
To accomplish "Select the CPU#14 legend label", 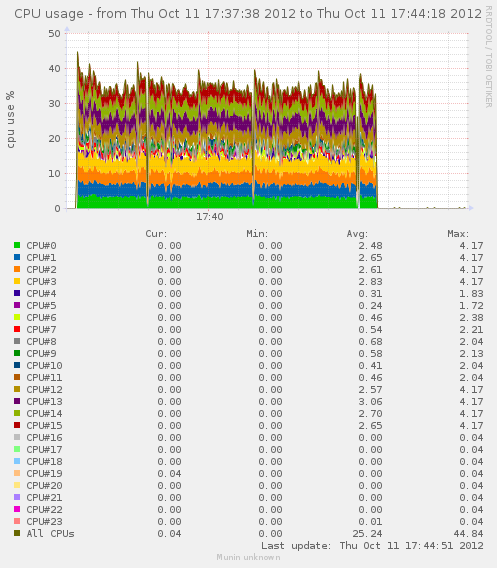I will coord(44,413).
